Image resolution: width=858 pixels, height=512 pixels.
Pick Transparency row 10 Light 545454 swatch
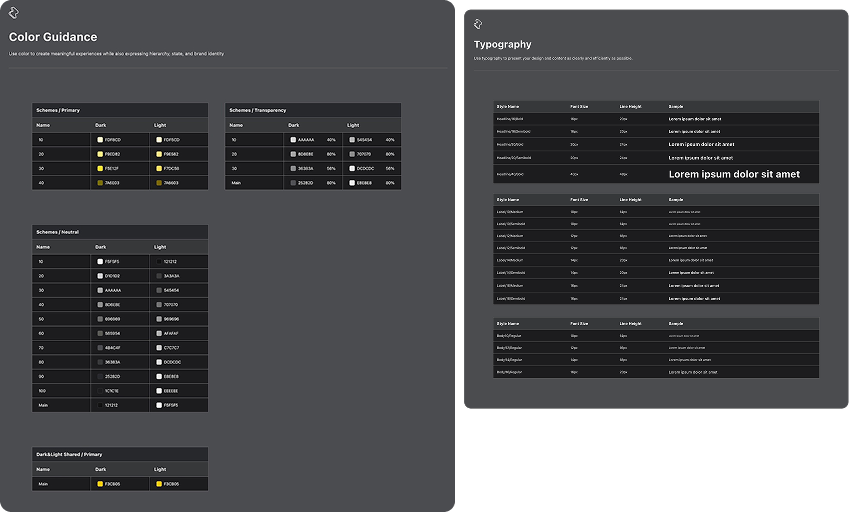coord(352,140)
